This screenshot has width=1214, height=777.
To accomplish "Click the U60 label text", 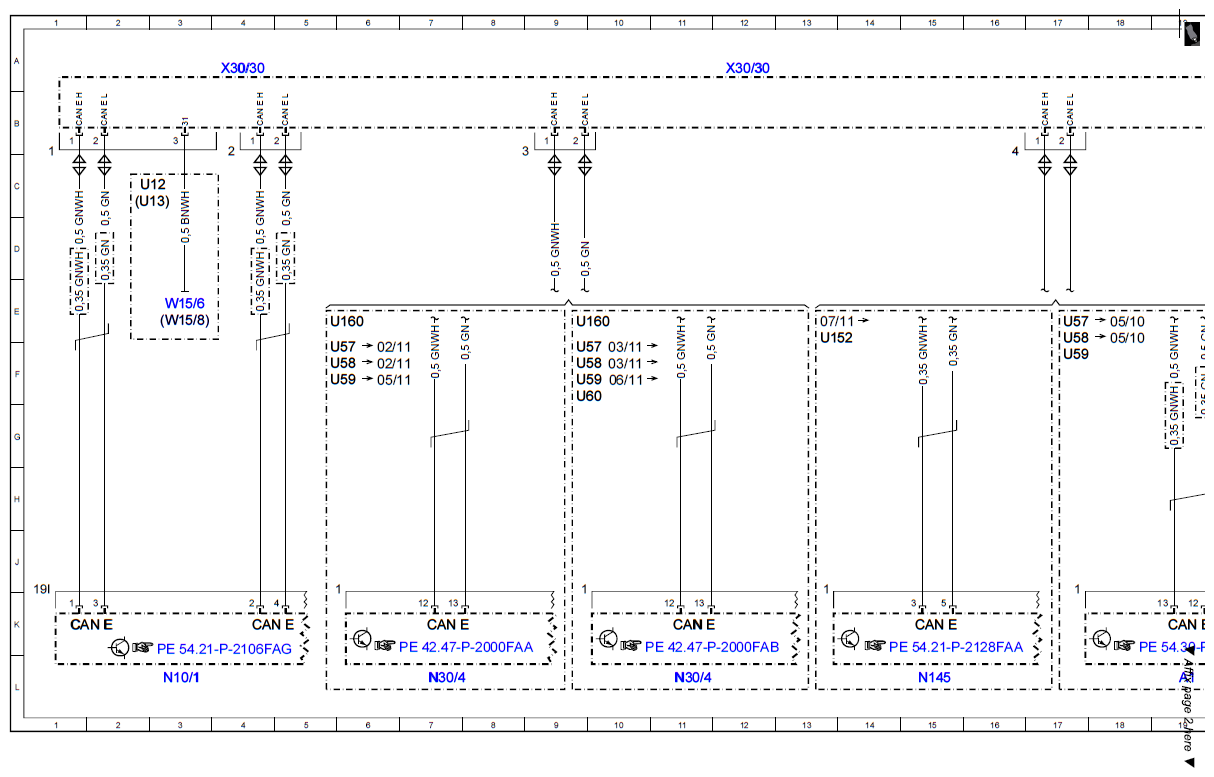I will click(589, 396).
